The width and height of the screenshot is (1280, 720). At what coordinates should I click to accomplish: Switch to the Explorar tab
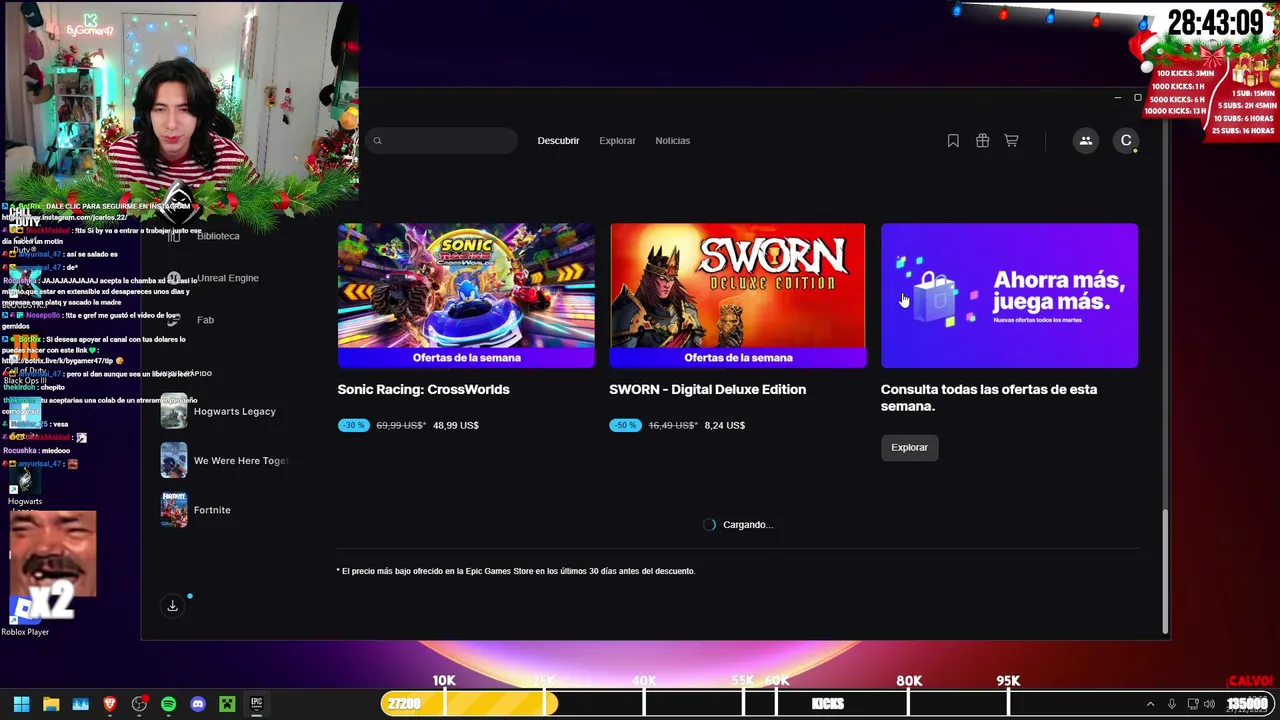[x=617, y=141]
